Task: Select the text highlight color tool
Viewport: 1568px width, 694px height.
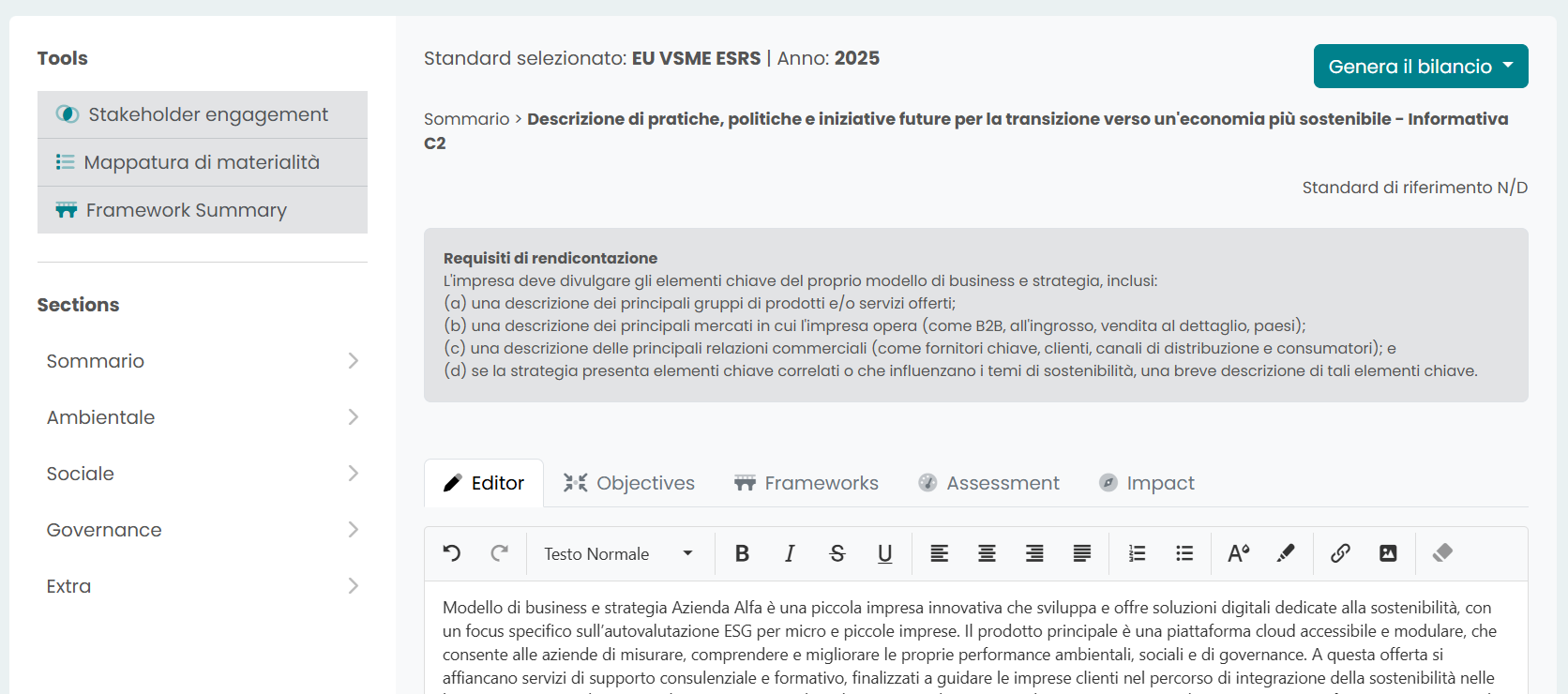Action: (x=1286, y=553)
